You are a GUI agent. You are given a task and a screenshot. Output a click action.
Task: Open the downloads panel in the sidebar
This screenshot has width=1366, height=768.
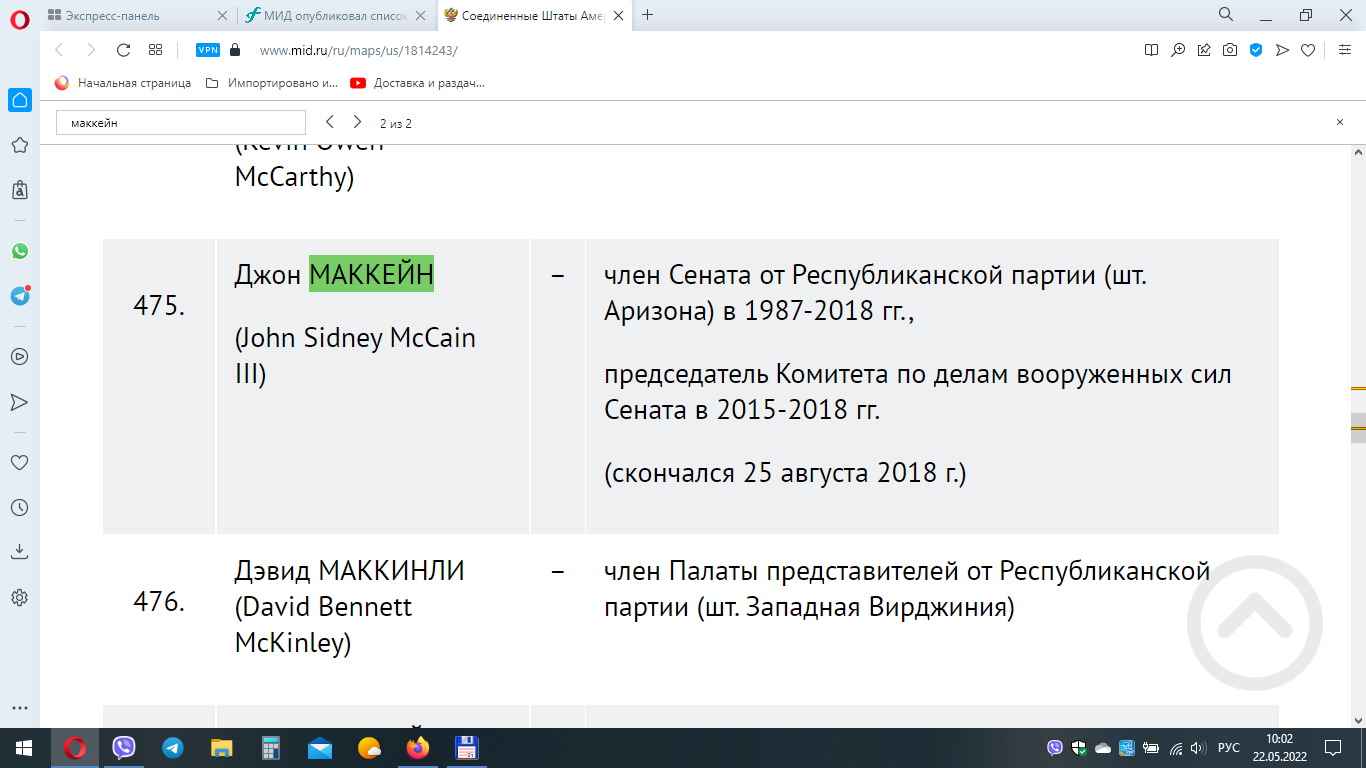19,552
